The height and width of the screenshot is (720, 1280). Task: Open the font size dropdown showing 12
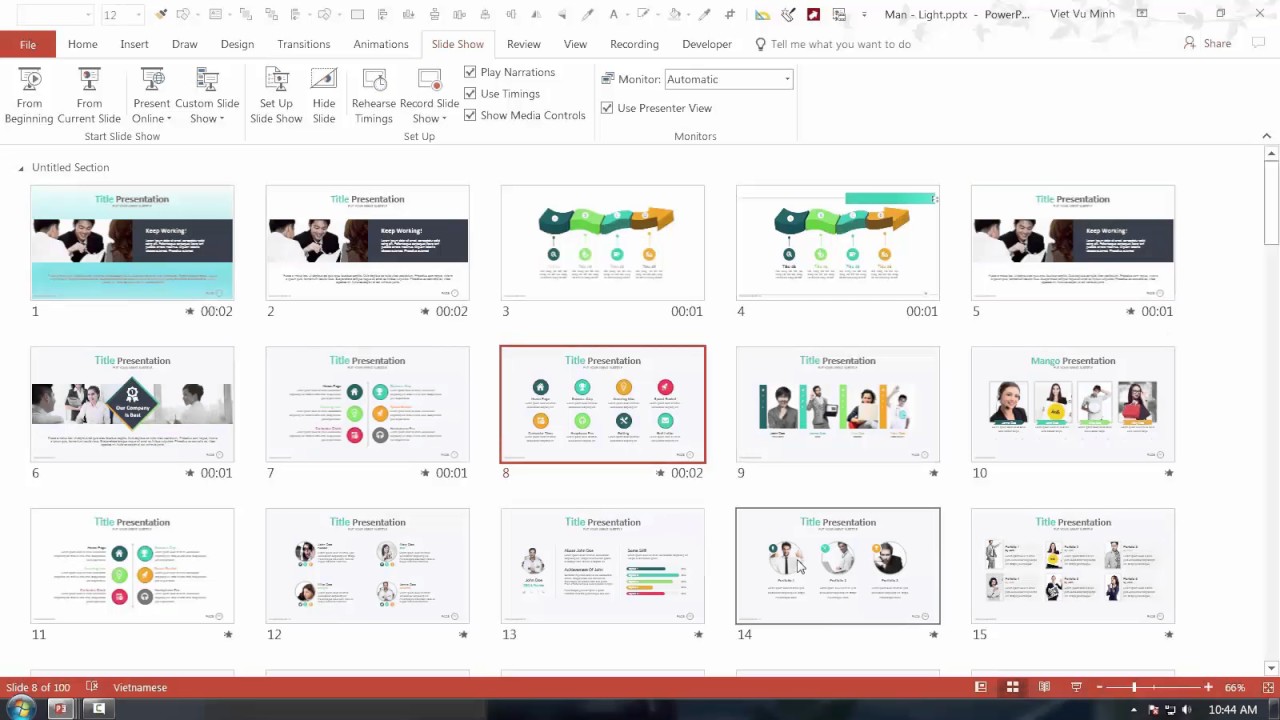137,14
